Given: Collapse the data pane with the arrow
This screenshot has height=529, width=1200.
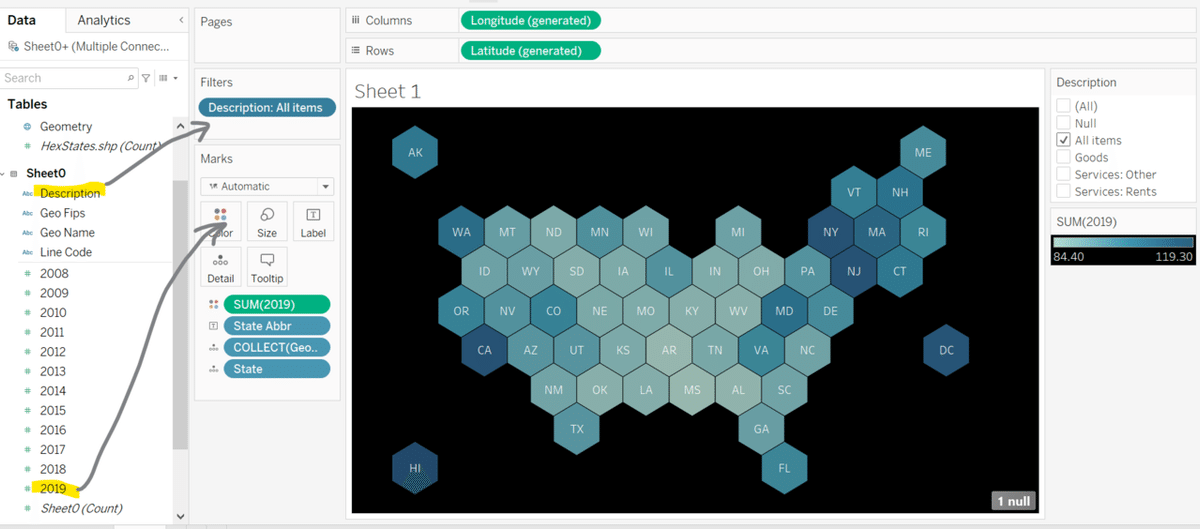Looking at the screenshot, I should 181,20.
